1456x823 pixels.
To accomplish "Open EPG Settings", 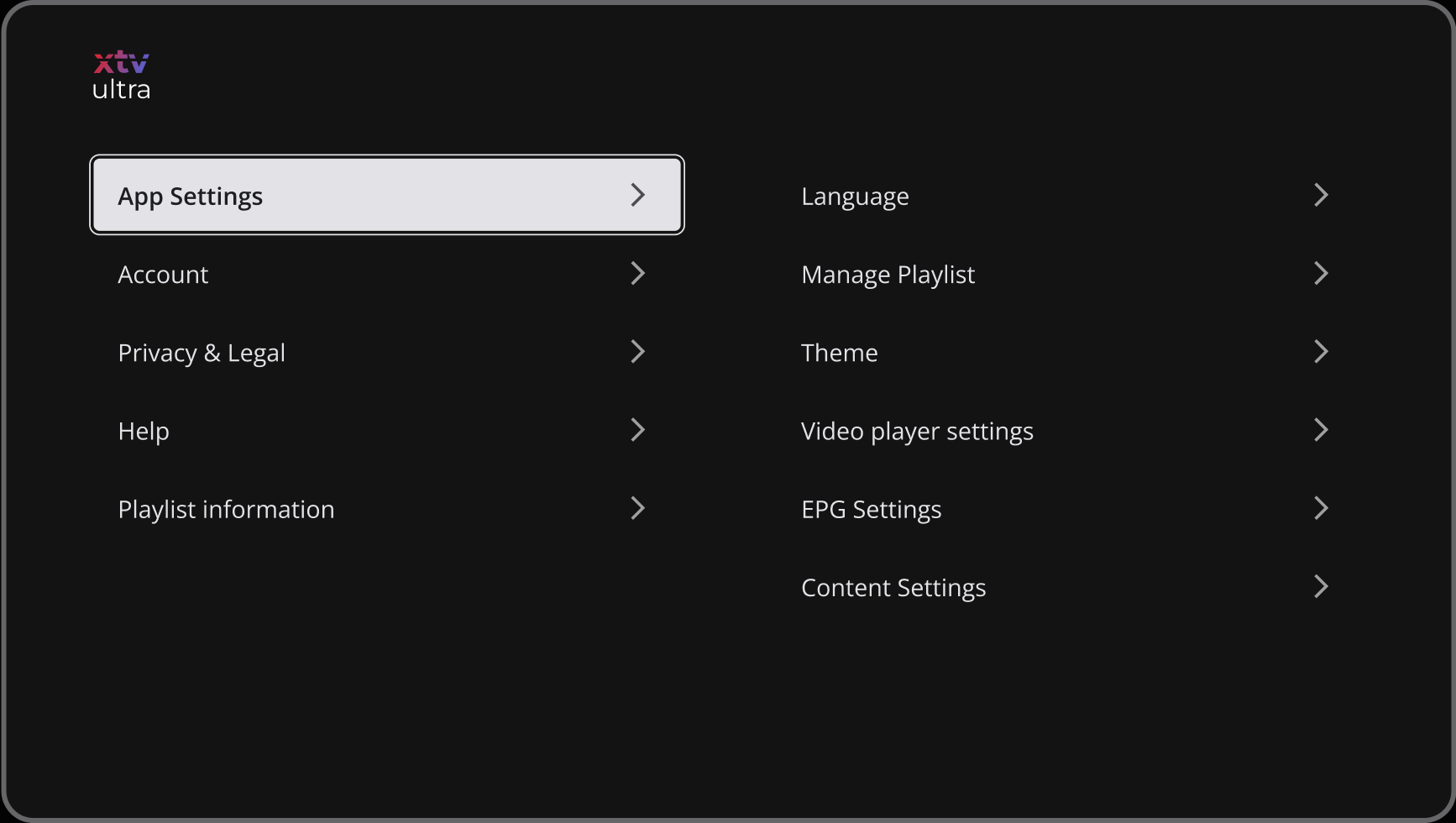I will pos(1070,508).
